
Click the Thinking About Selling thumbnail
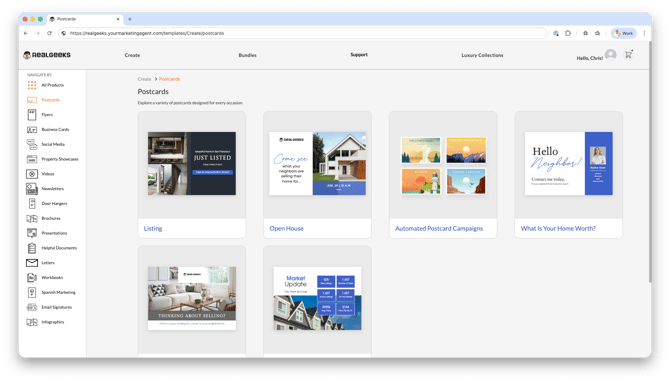(x=192, y=298)
